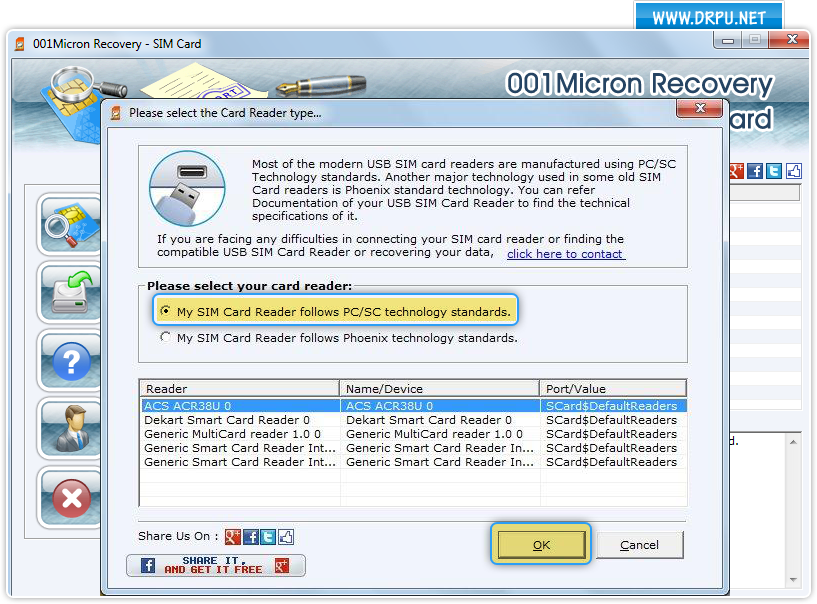Screen dimensions: 817x604
Task: Sort by the Reader column header
Action: 239,388
